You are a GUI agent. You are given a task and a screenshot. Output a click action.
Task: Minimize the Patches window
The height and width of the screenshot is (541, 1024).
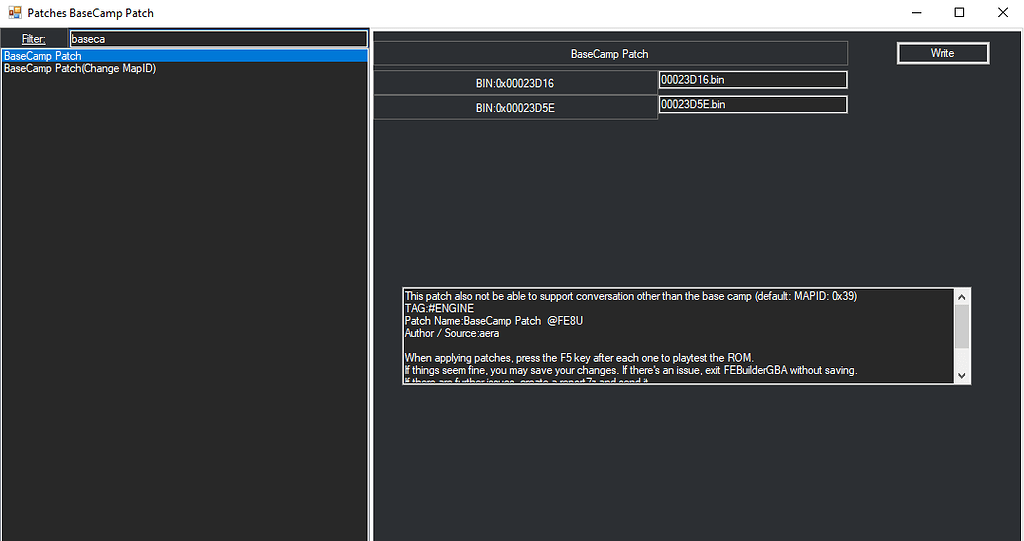pos(914,13)
